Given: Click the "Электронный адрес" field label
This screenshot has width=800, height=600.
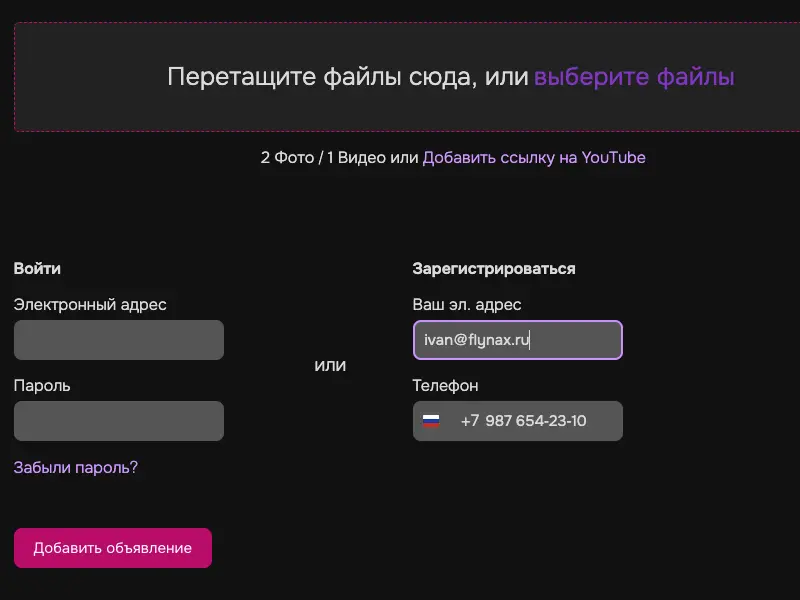Looking at the screenshot, I should pos(90,304).
